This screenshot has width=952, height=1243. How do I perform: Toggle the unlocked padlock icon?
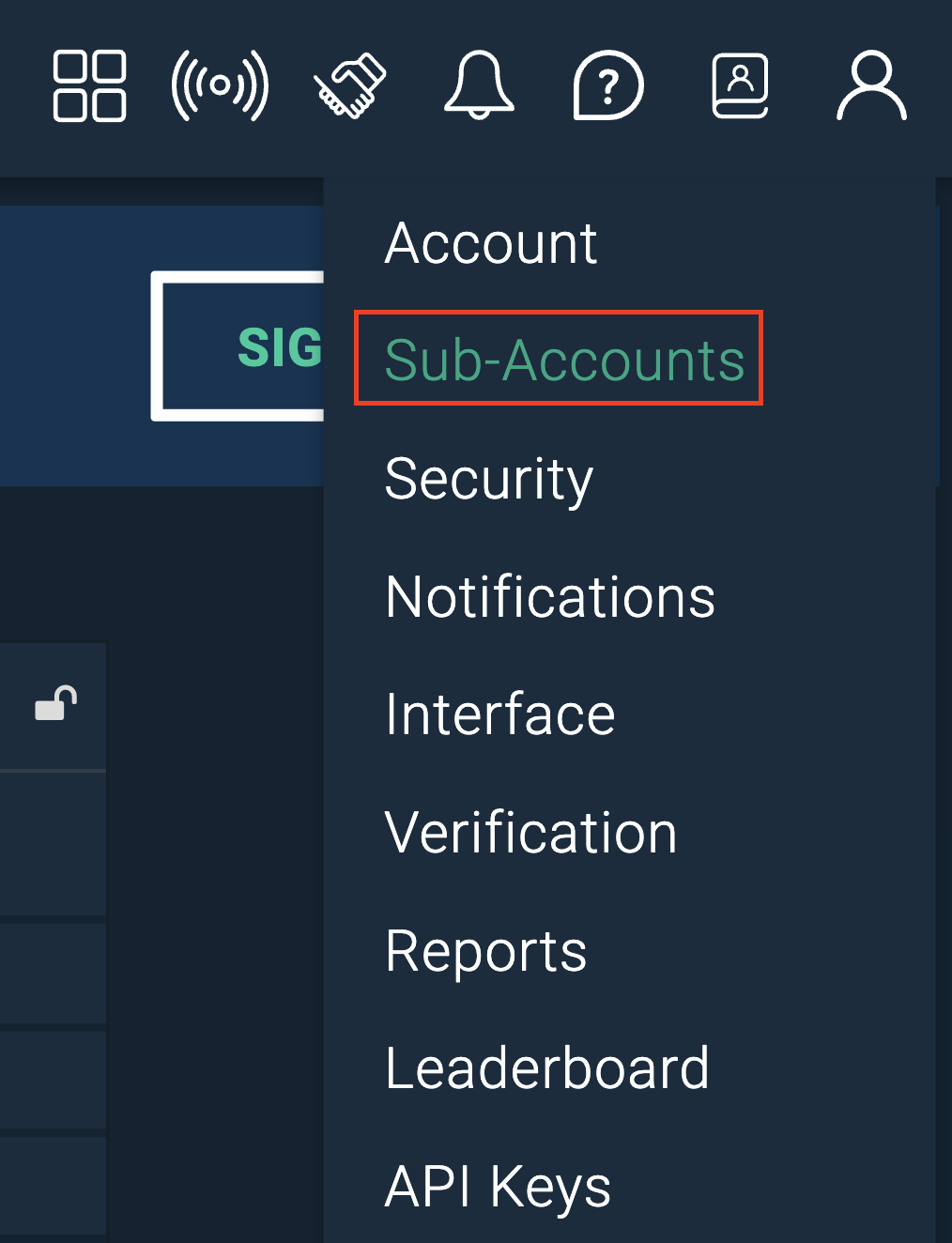pyautogui.click(x=56, y=703)
